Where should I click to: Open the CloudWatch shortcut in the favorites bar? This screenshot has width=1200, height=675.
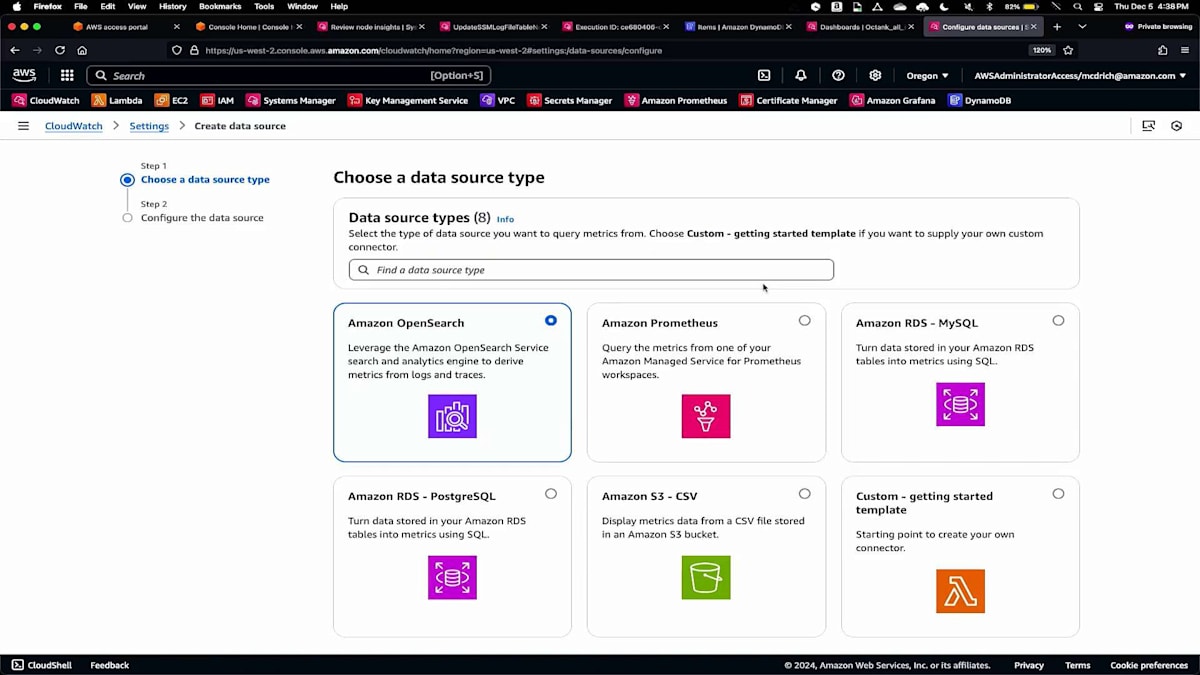tap(46, 100)
